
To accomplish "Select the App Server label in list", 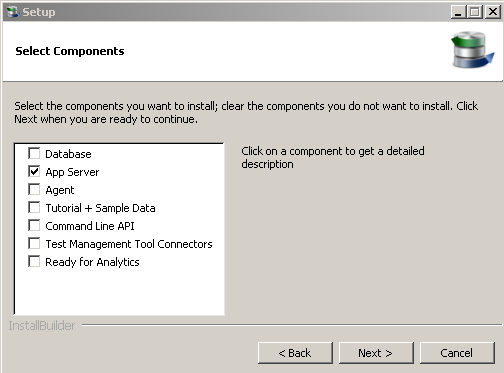I will [x=72, y=172].
